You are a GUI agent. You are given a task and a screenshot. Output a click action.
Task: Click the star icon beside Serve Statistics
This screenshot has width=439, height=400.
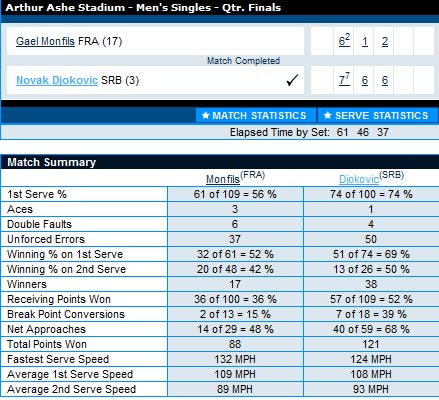pyautogui.click(x=328, y=115)
